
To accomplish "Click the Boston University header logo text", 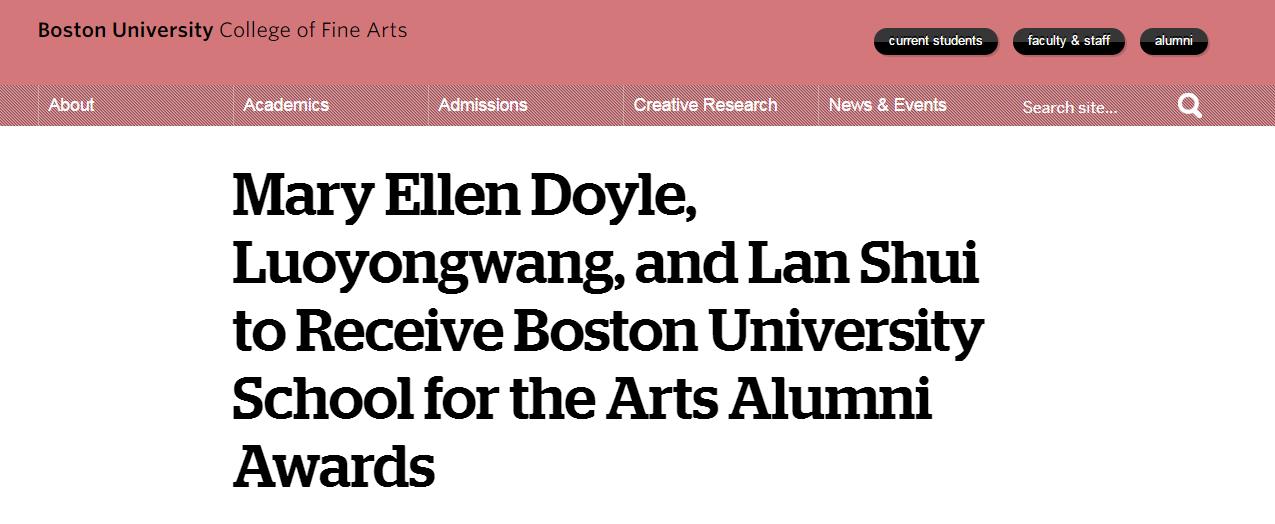I will (x=125, y=30).
